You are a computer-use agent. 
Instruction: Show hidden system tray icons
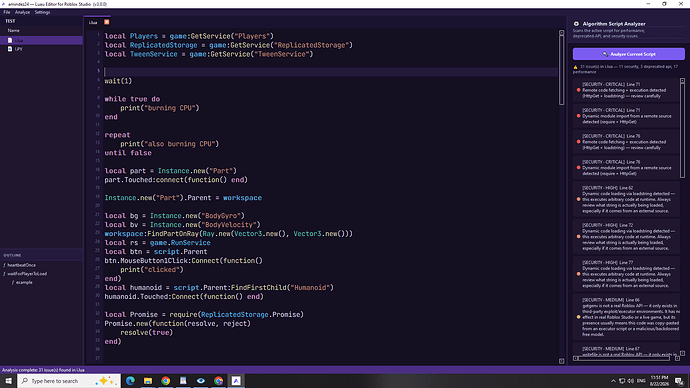[613, 381]
